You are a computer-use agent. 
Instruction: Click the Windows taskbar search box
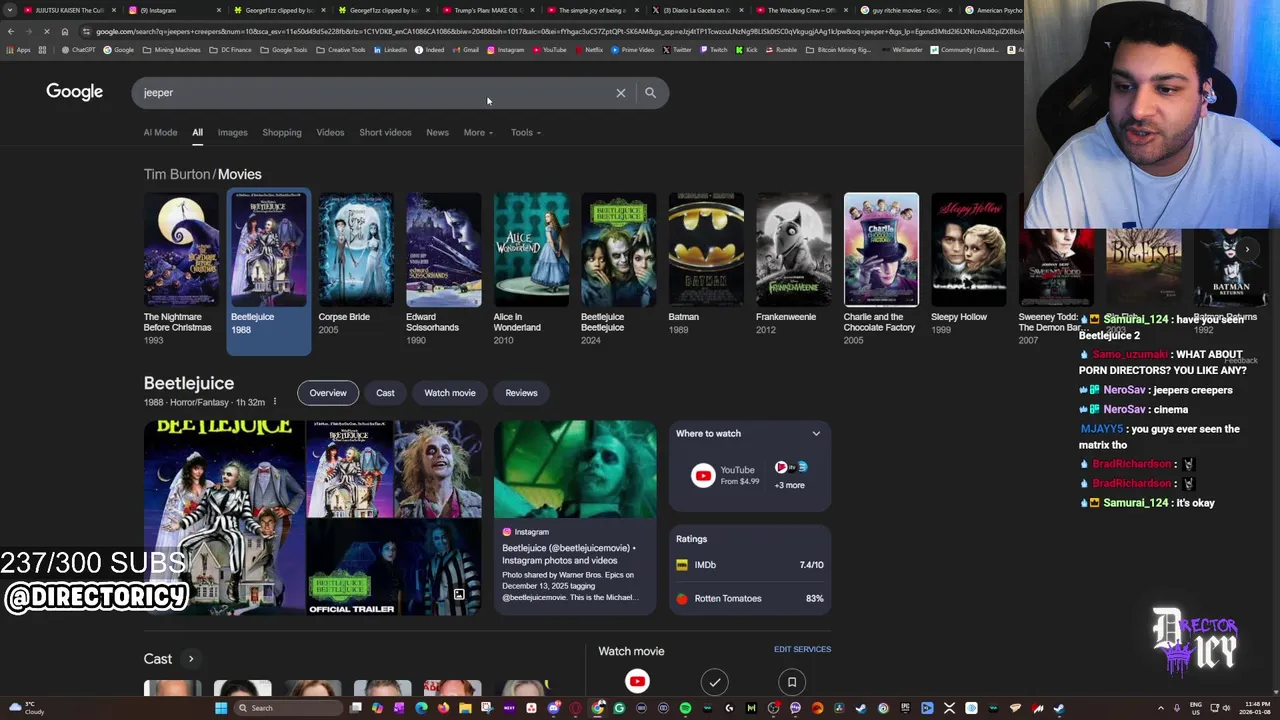click(287, 708)
